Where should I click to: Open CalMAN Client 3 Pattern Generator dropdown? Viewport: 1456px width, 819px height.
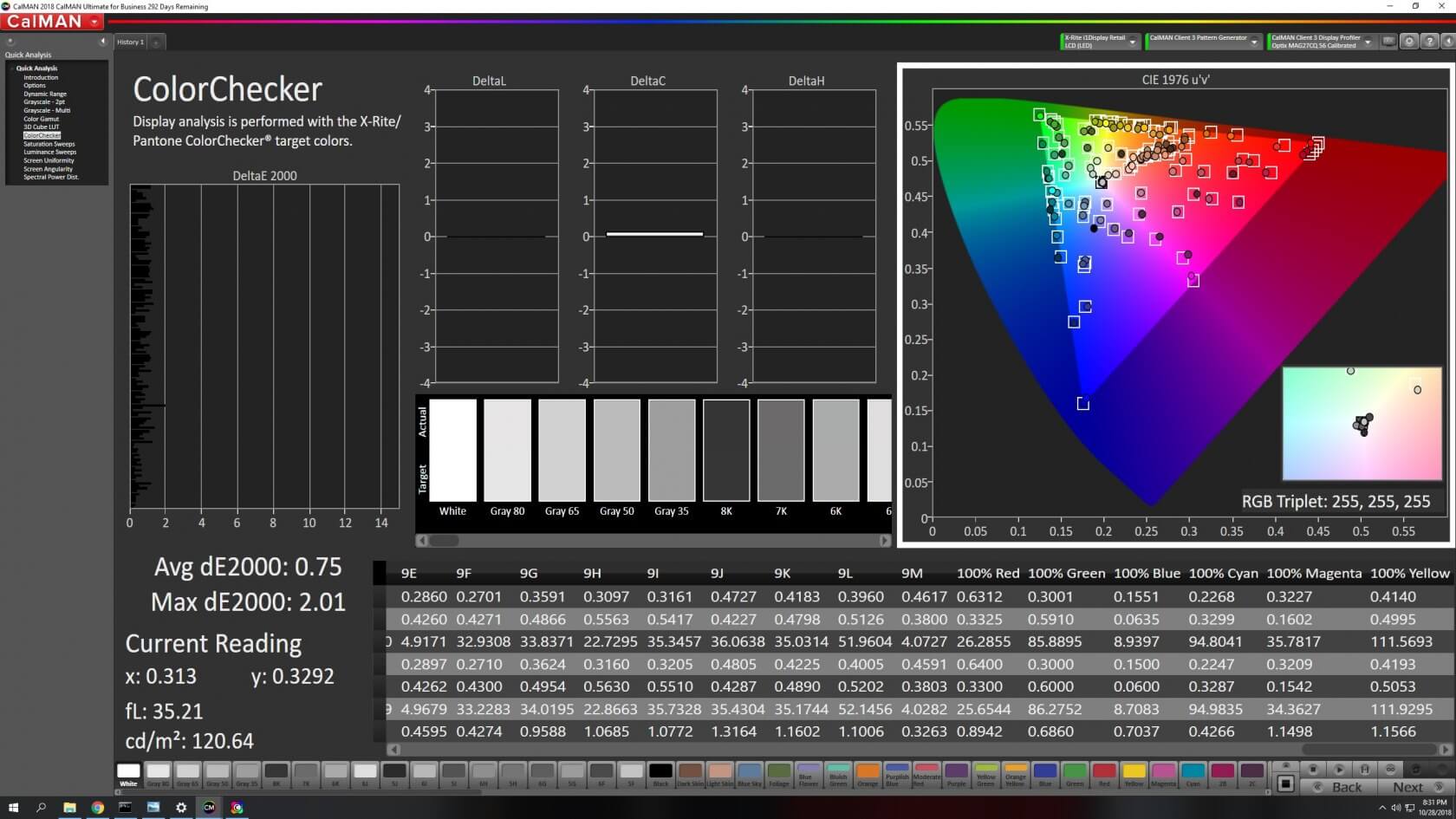[x=1253, y=42]
